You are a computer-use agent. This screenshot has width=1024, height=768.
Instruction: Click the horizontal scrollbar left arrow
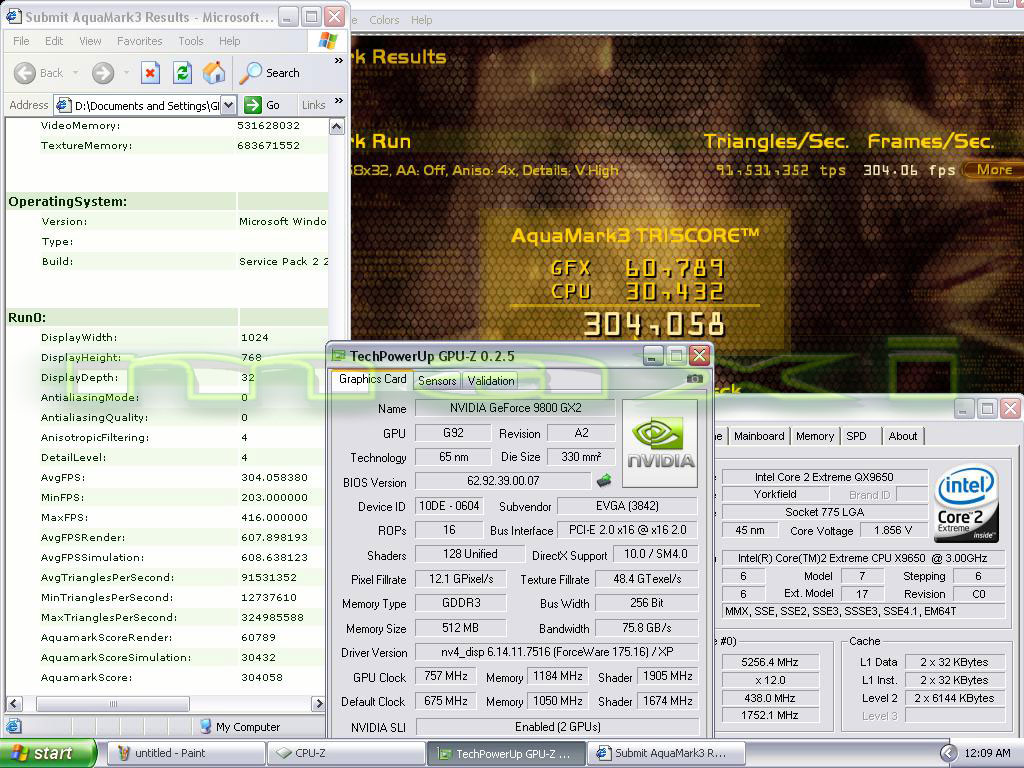point(14,703)
